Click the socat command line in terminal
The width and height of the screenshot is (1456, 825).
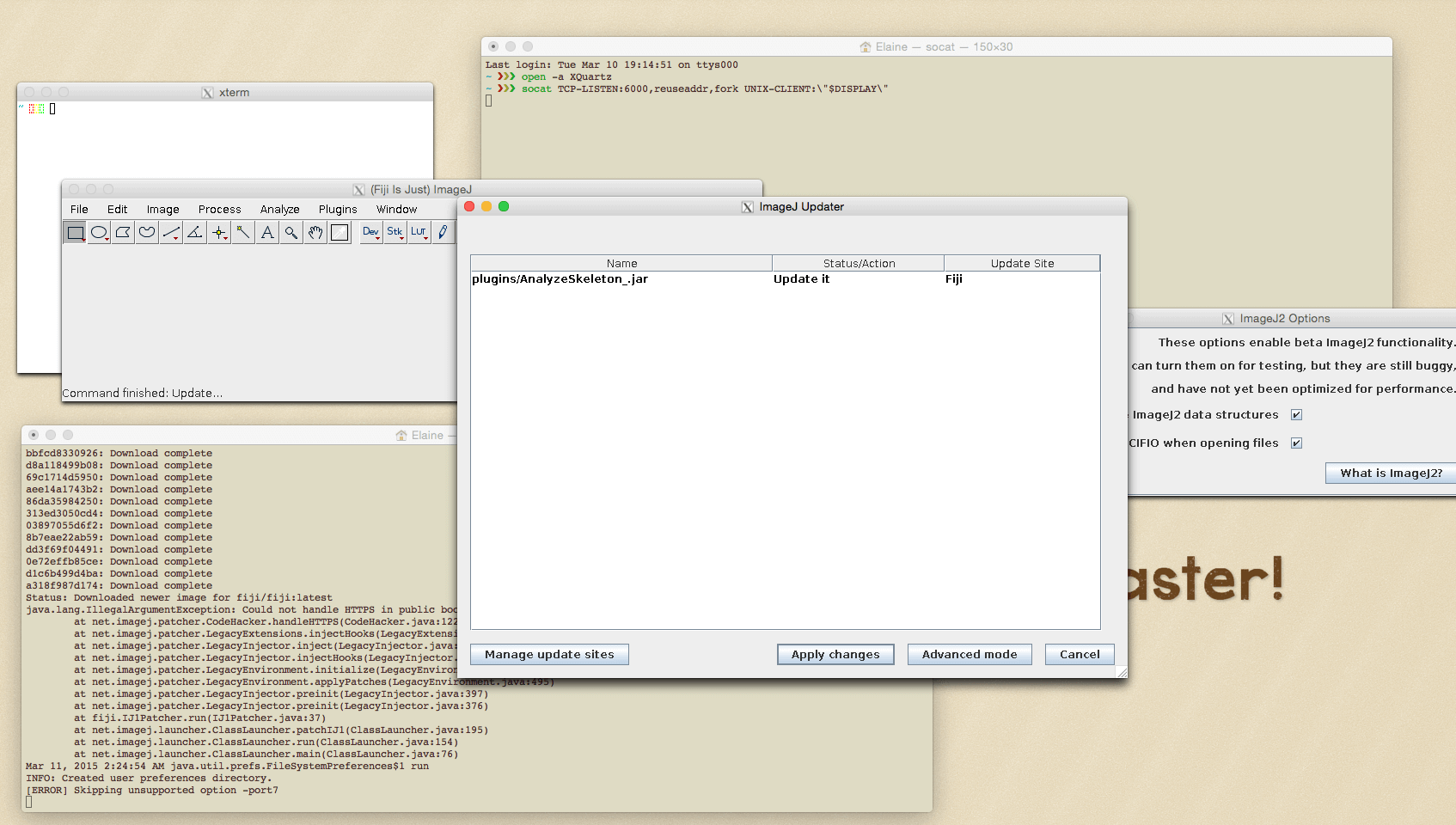(705, 89)
